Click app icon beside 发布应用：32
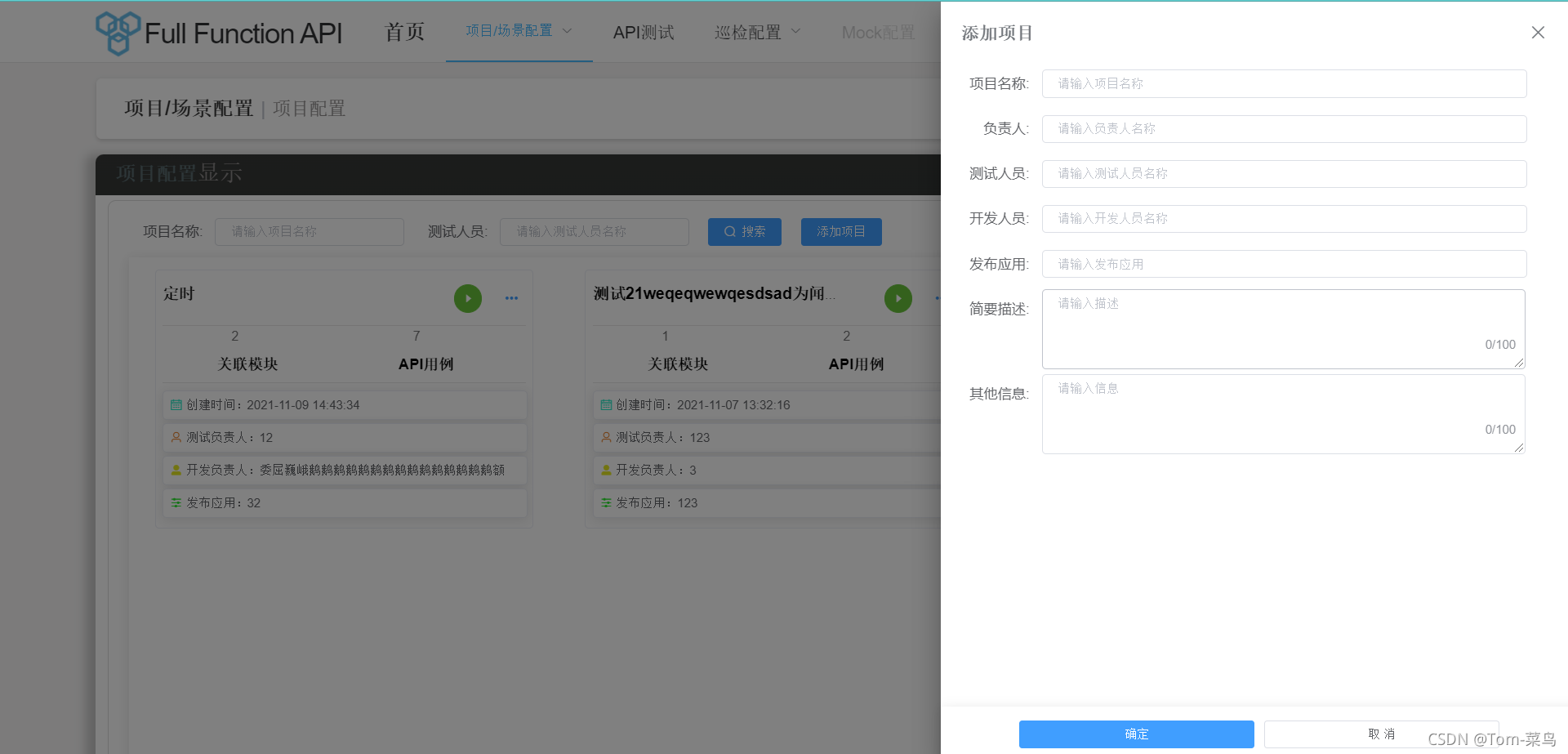Viewport: 1568px width, 754px height. coord(176,502)
